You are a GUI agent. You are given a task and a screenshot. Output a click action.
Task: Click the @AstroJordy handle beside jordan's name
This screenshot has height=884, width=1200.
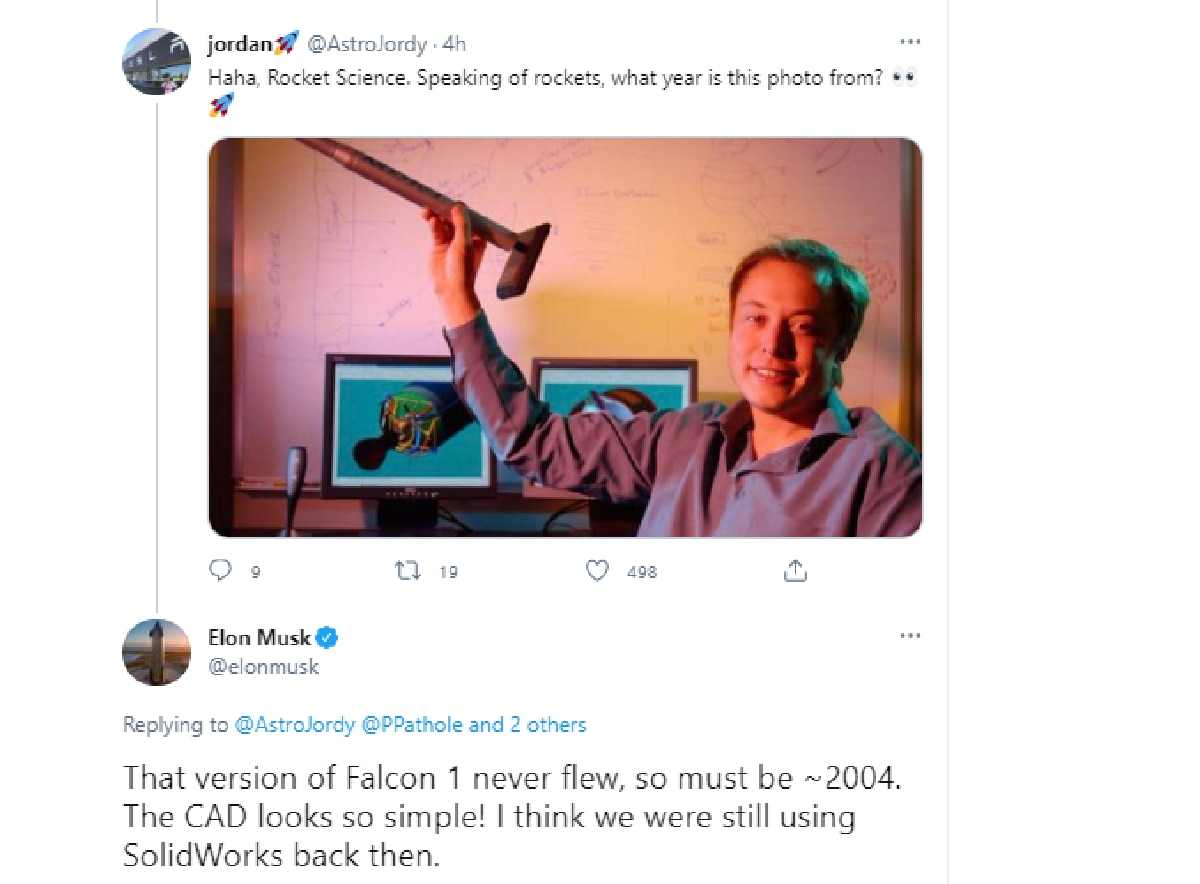pos(368,44)
